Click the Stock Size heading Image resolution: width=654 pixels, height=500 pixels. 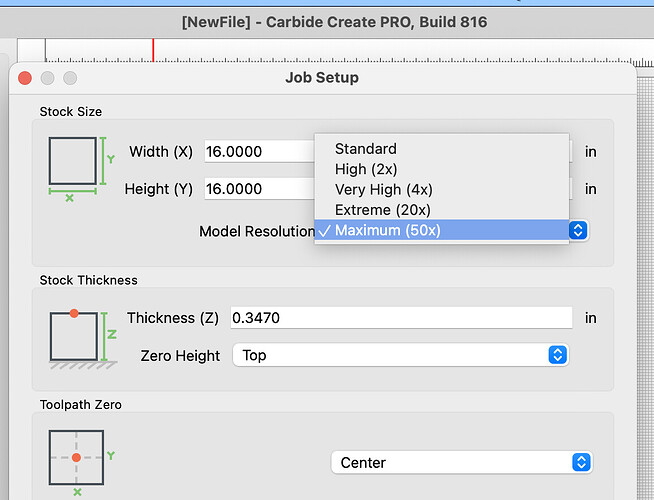(x=70, y=112)
